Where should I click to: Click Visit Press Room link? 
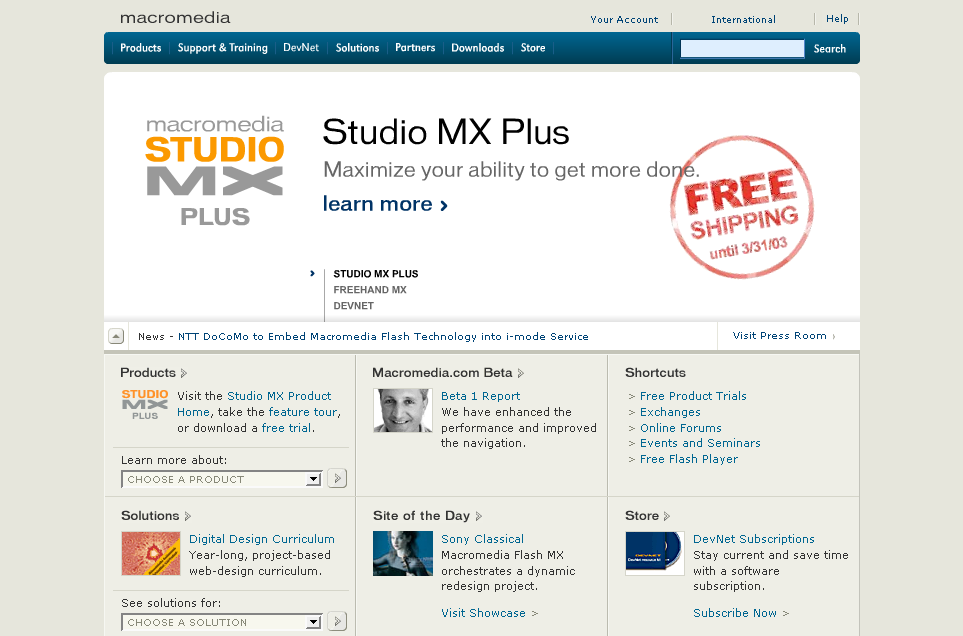[784, 336]
